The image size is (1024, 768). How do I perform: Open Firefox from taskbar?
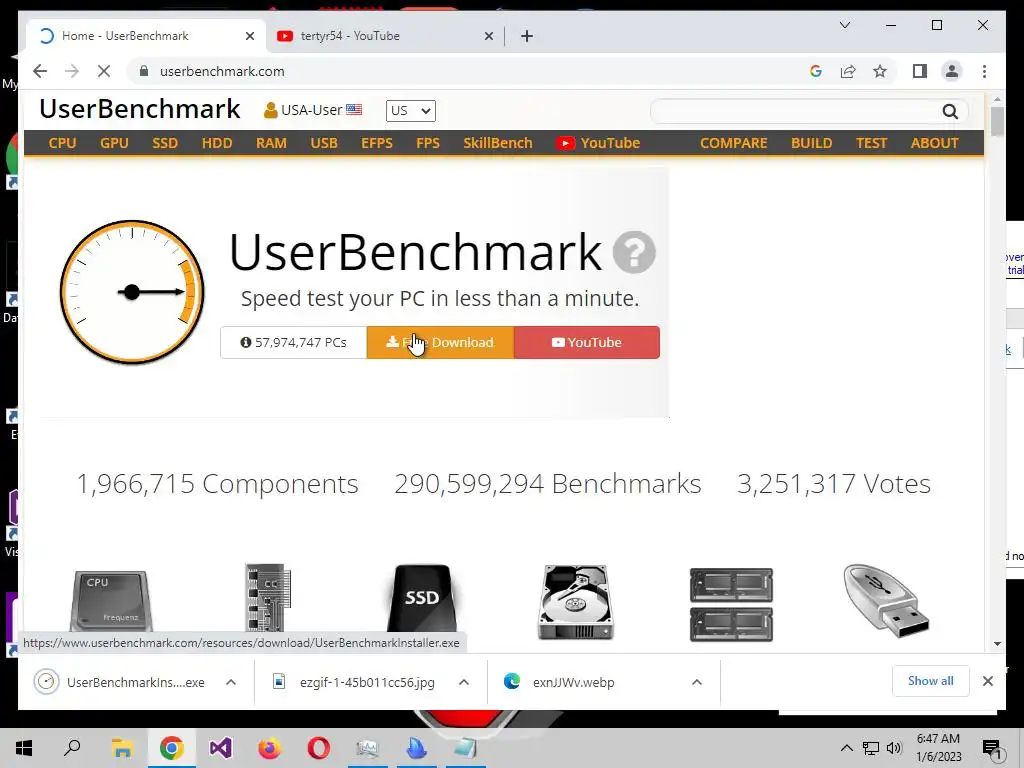[x=269, y=748]
